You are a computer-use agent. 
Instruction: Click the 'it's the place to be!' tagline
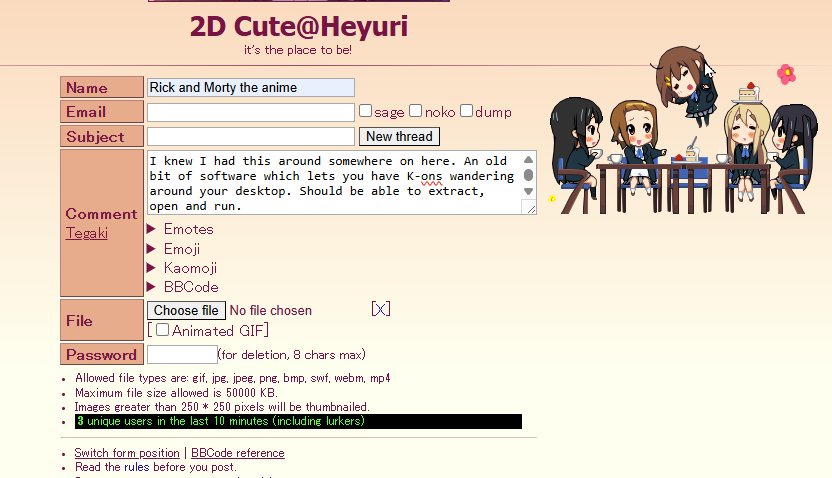tap(298, 50)
